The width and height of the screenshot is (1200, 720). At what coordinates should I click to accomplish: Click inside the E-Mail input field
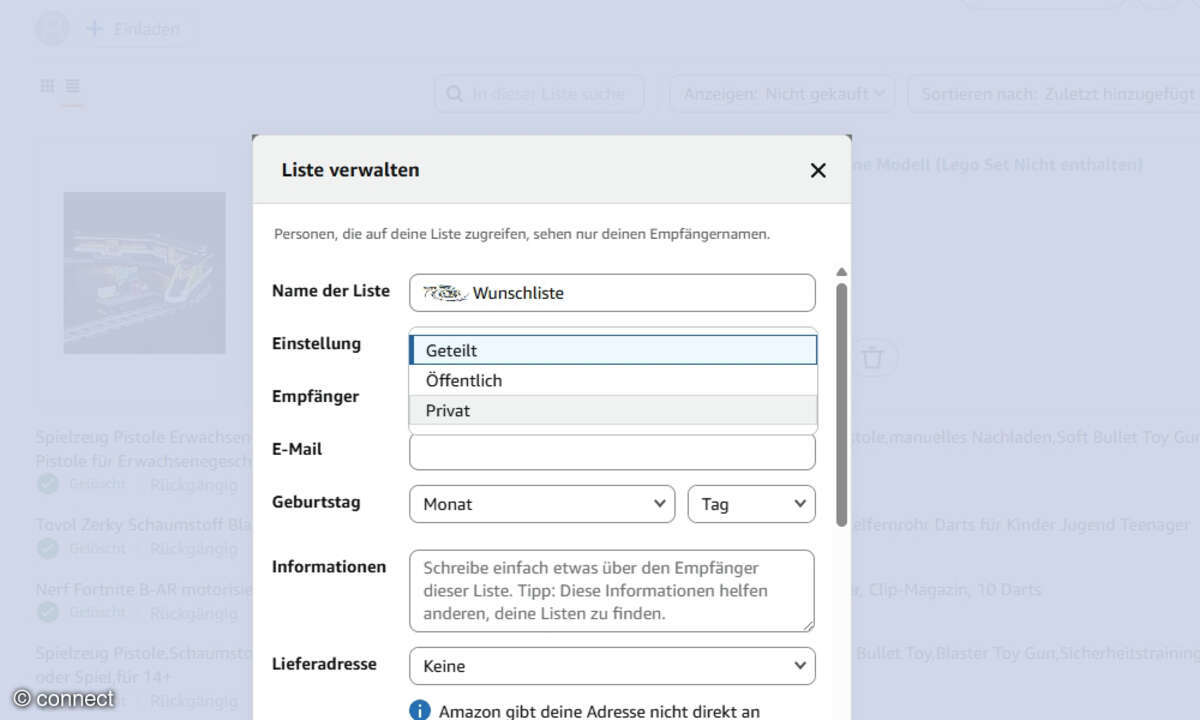tap(612, 452)
